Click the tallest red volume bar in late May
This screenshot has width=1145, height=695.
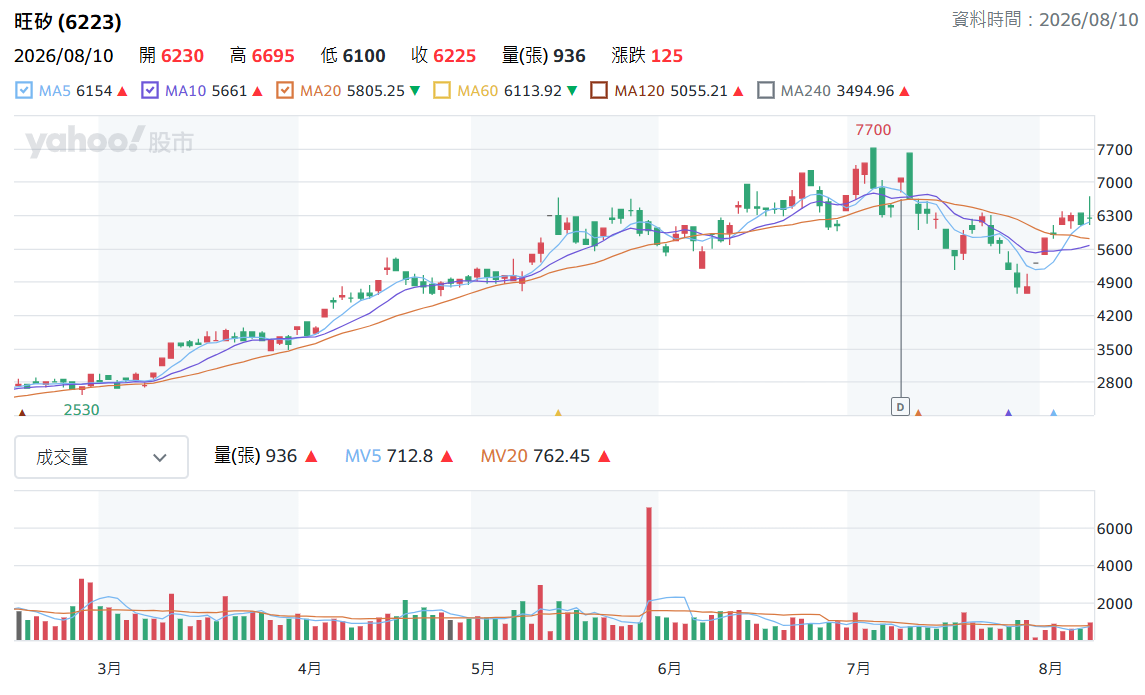[648, 574]
